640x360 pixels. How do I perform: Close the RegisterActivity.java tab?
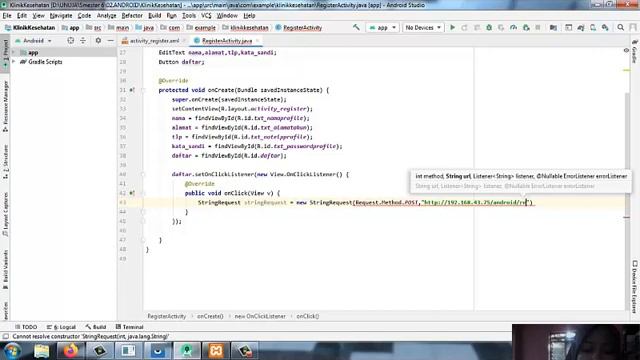click(x=258, y=41)
